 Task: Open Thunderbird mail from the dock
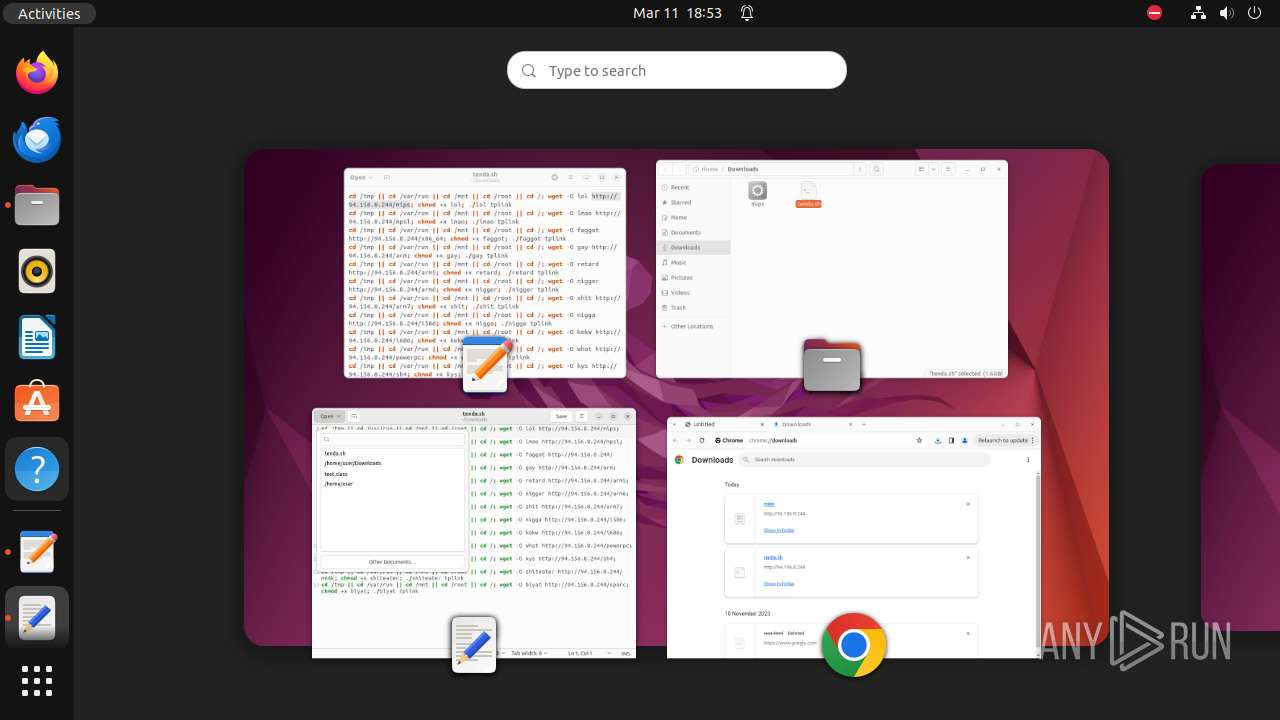(37, 139)
